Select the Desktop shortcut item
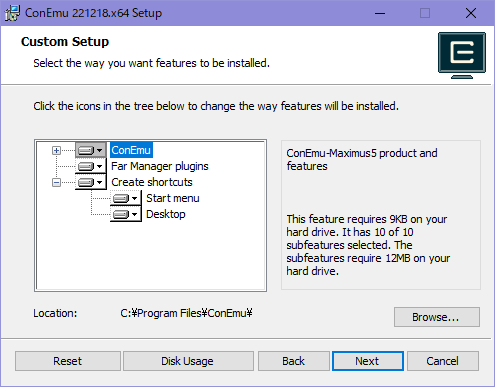The image size is (495, 387). click(x=166, y=214)
